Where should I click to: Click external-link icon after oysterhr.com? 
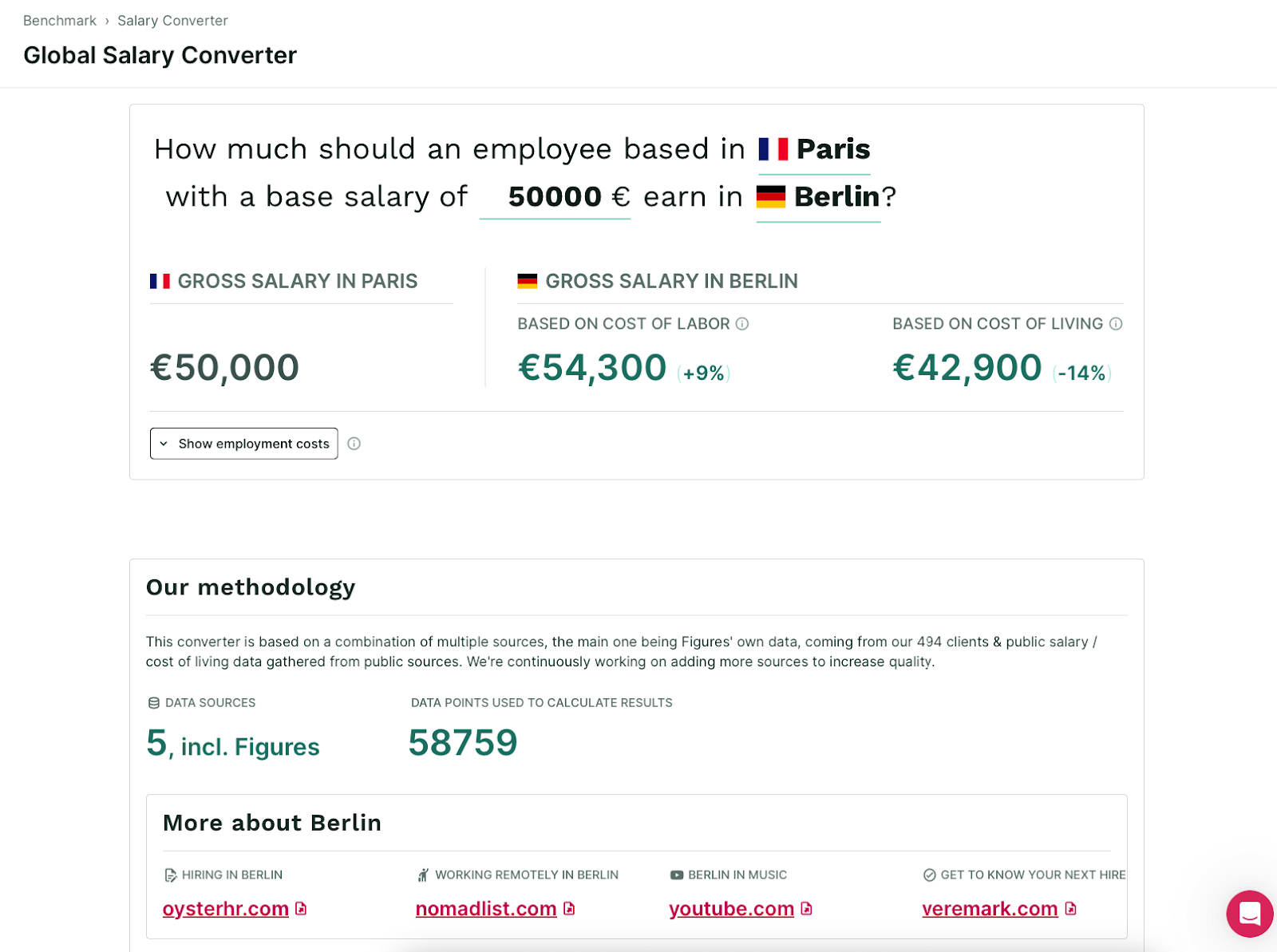(x=301, y=909)
